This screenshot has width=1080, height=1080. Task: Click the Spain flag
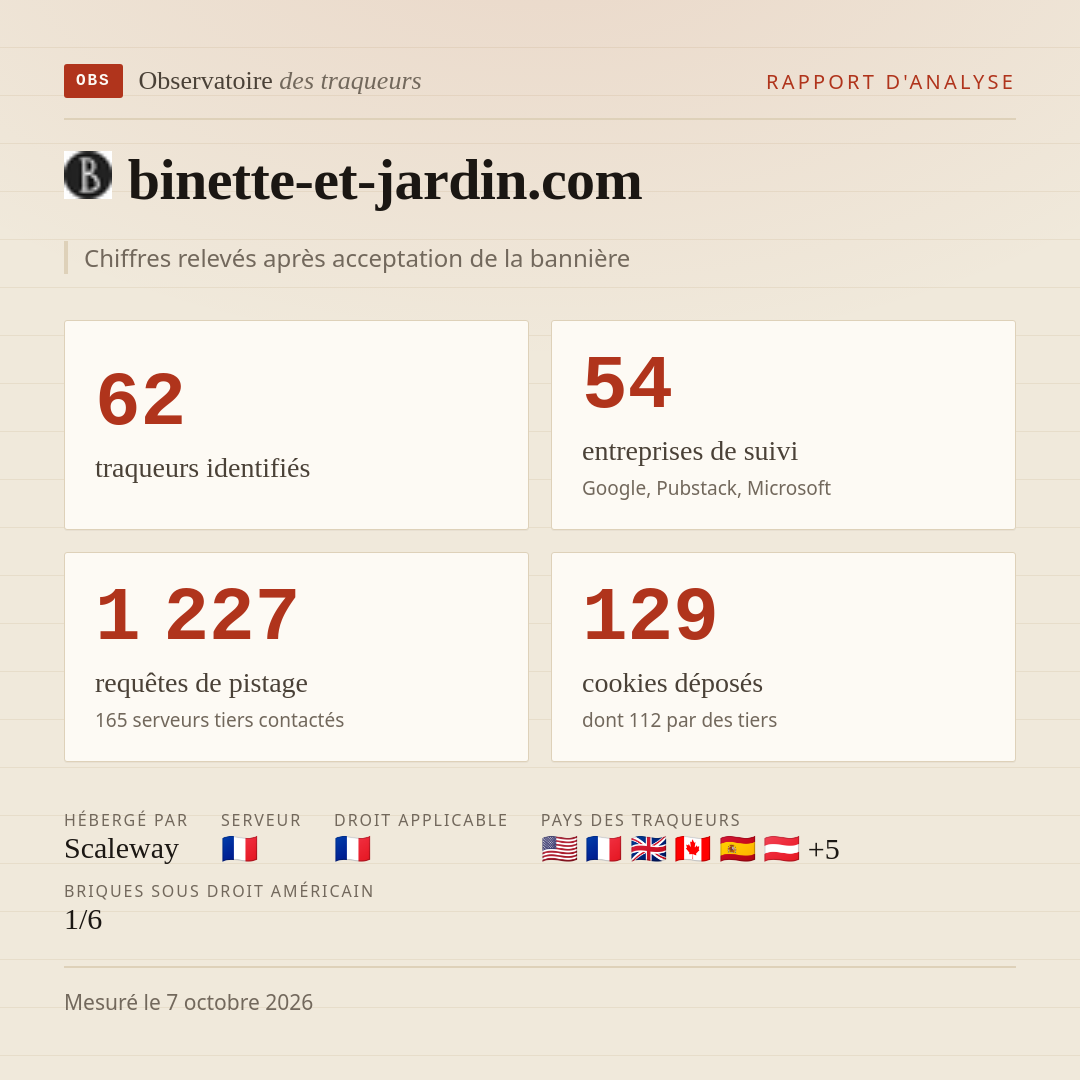point(737,849)
